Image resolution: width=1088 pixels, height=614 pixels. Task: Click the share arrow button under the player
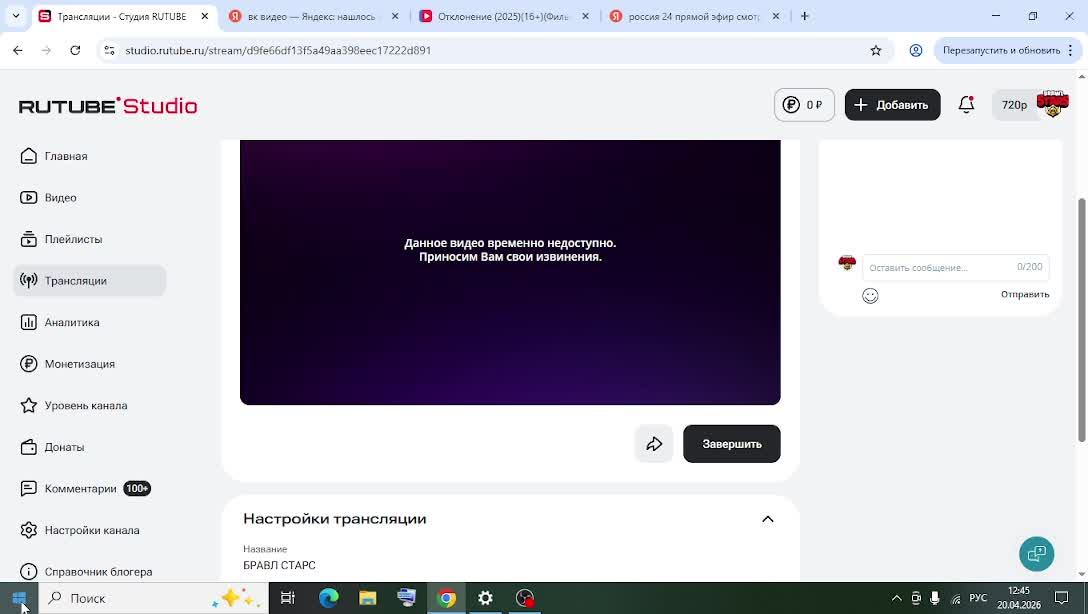coord(654,444)
